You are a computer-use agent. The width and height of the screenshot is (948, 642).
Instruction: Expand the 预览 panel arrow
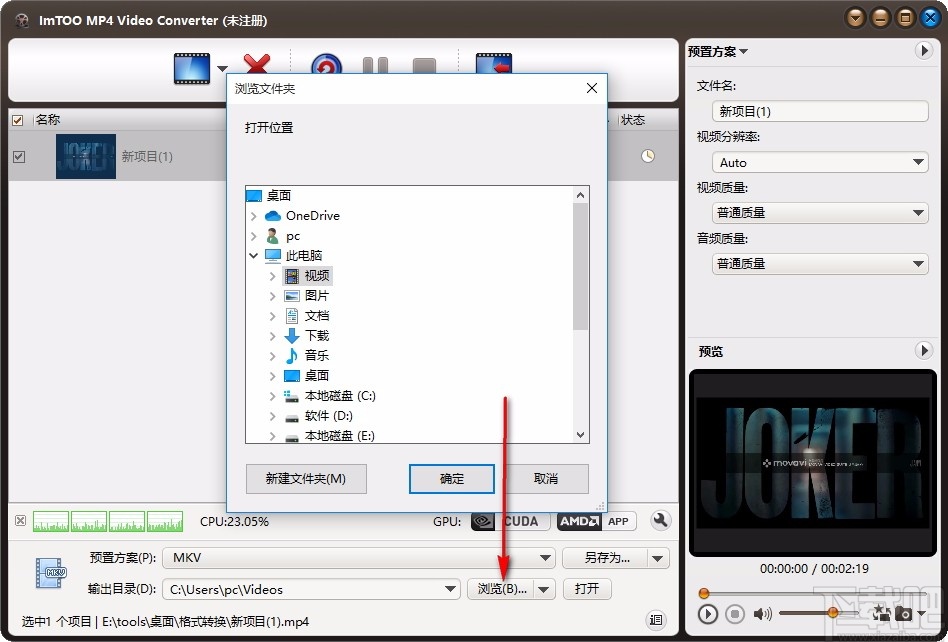(x=924, y=351)
